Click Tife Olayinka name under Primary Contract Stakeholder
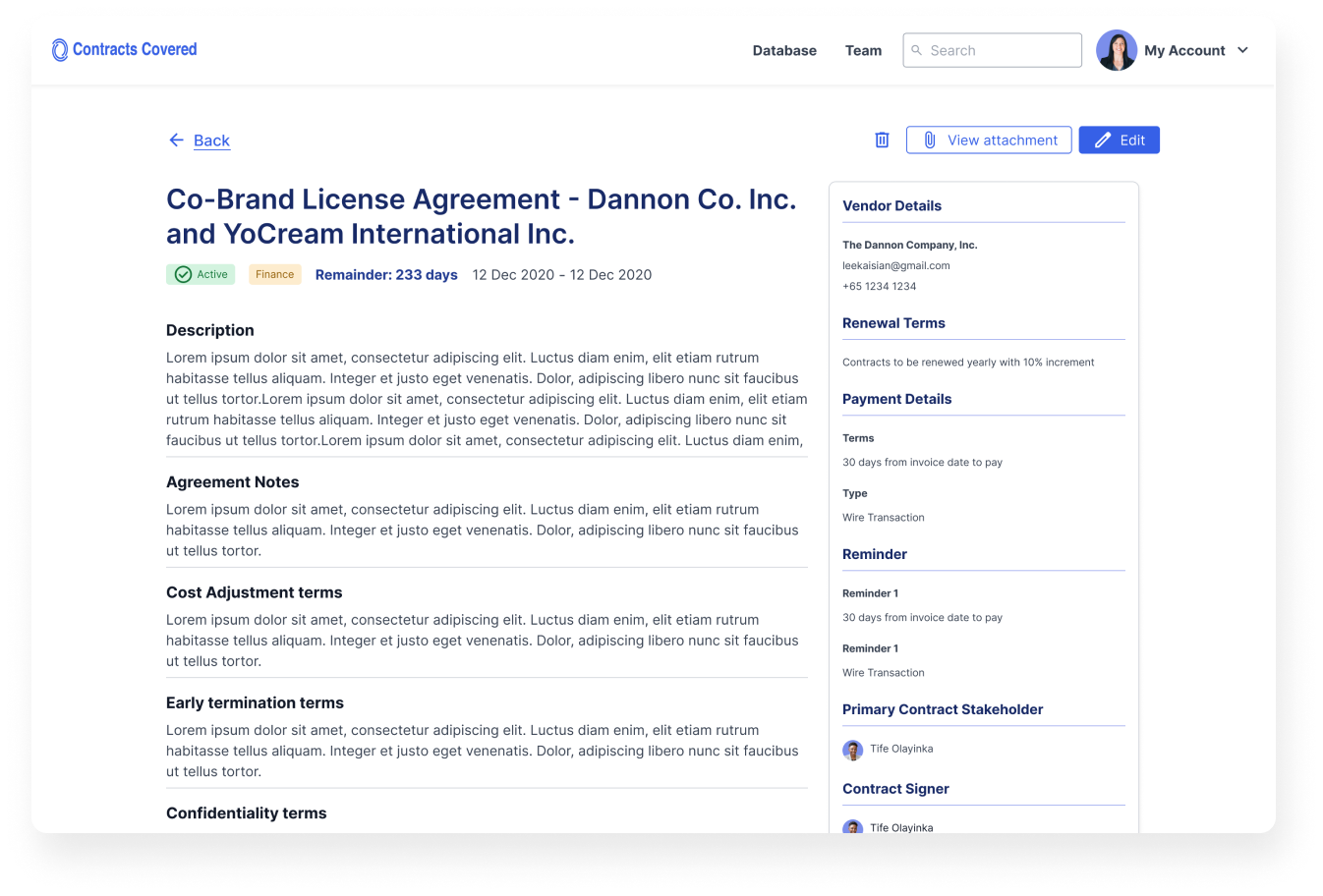The image size is (1323, 896). click(x=901, y=749)
